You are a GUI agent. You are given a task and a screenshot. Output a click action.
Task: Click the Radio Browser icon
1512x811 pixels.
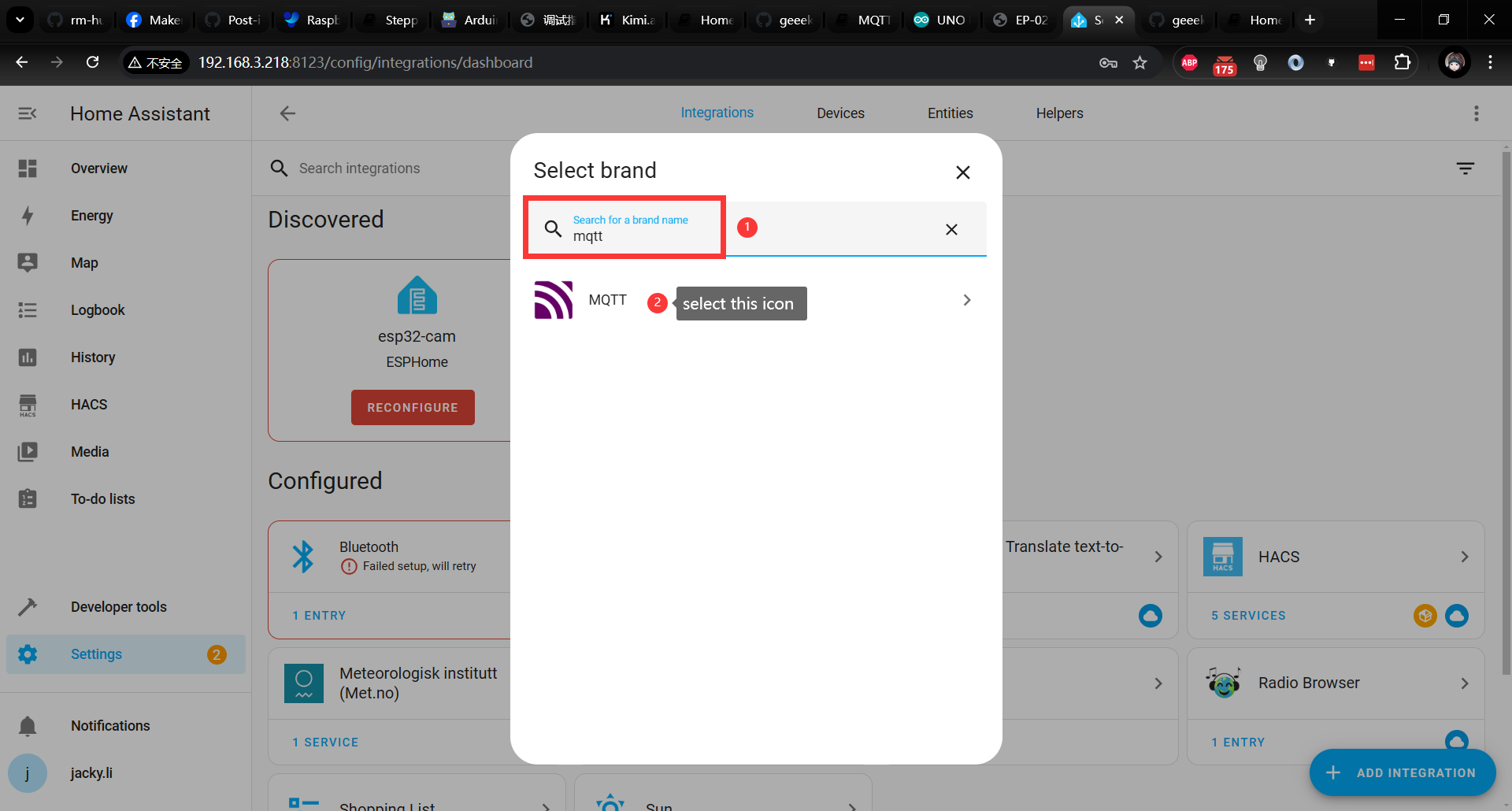(1223, 683)
